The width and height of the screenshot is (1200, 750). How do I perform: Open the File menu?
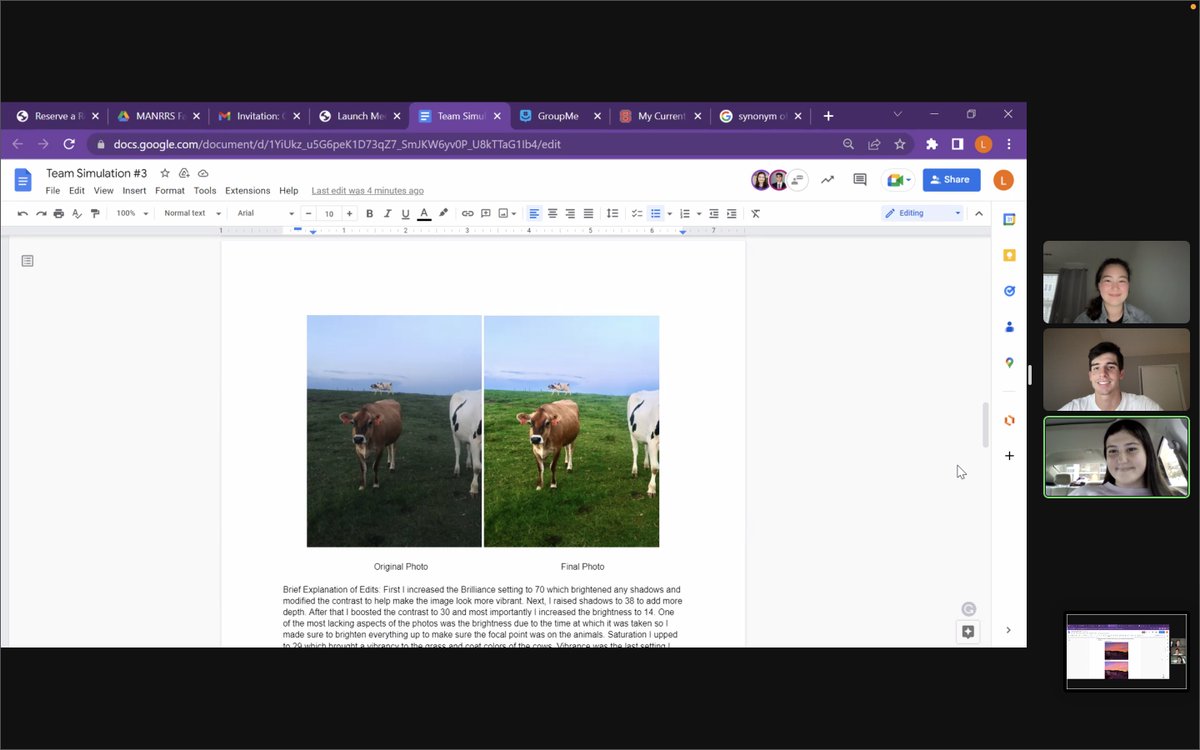tap(53, 190)
